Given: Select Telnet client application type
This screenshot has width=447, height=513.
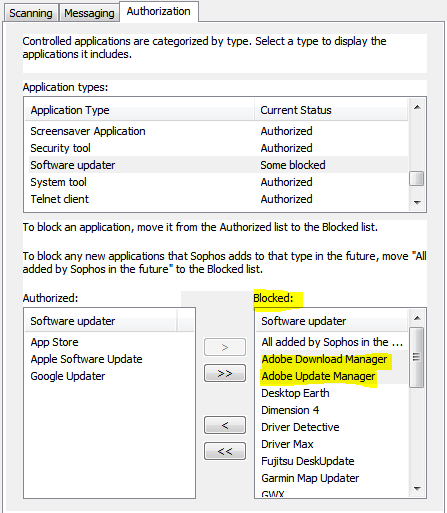Looking at the screenshot, I should pyautogui.click(x=218, y=199).
